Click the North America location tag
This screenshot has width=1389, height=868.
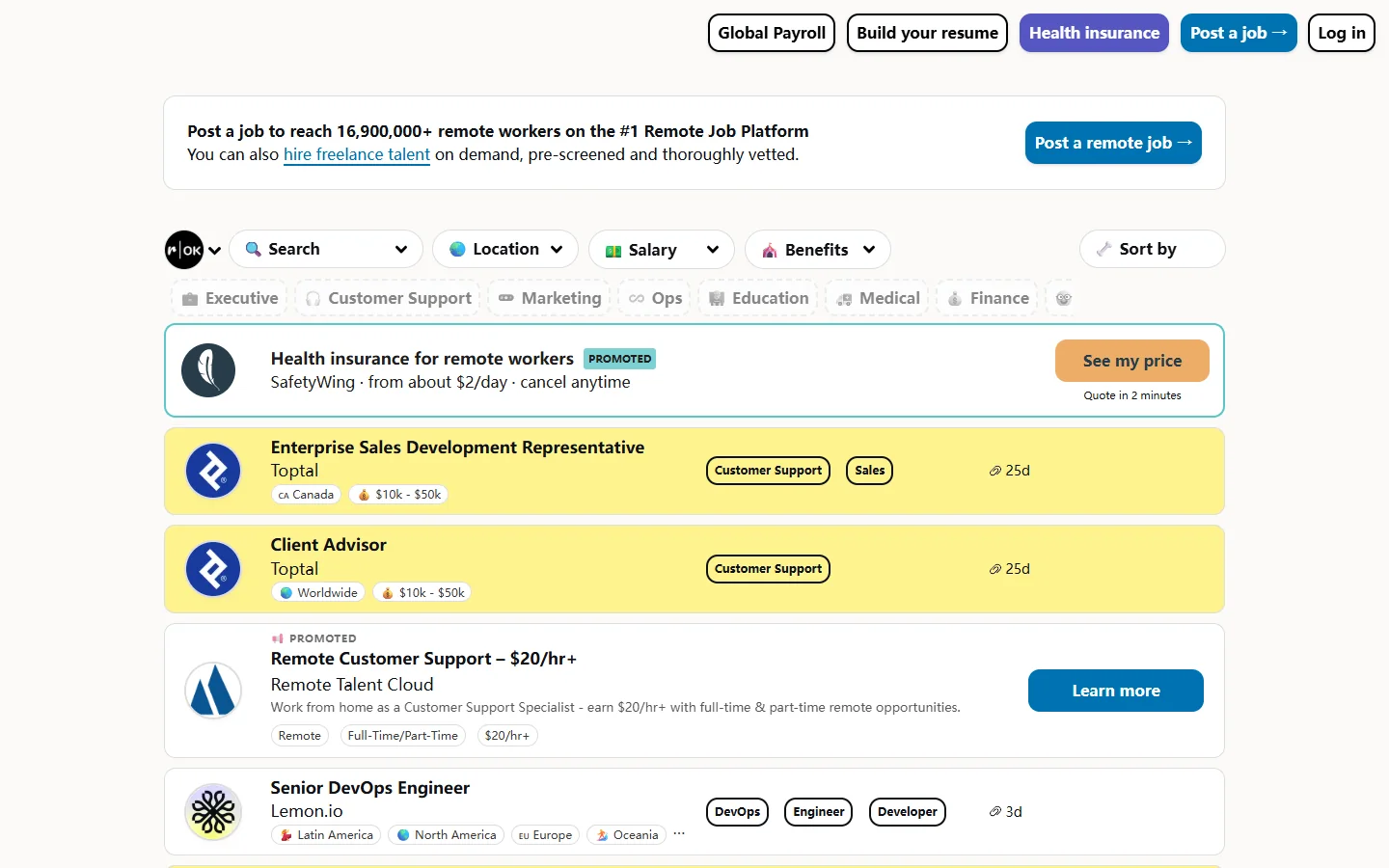[x=446, y=835]
